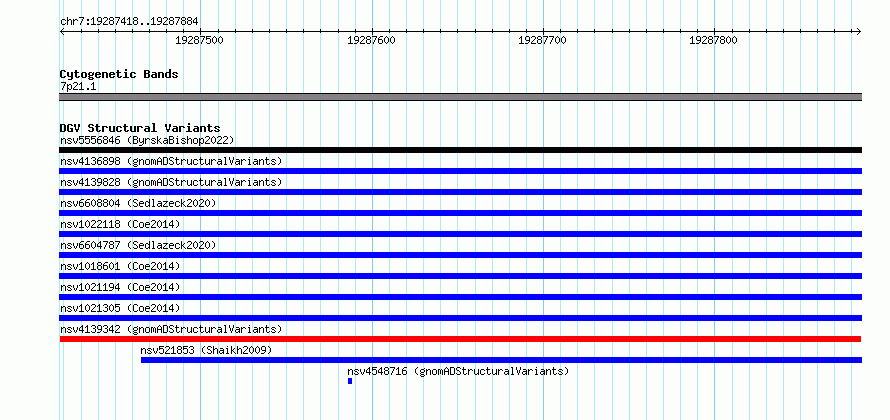Screen dimensions: 890x420
Task: Click the blue bar under nsv4136898
Action: (x=460, y=171)
